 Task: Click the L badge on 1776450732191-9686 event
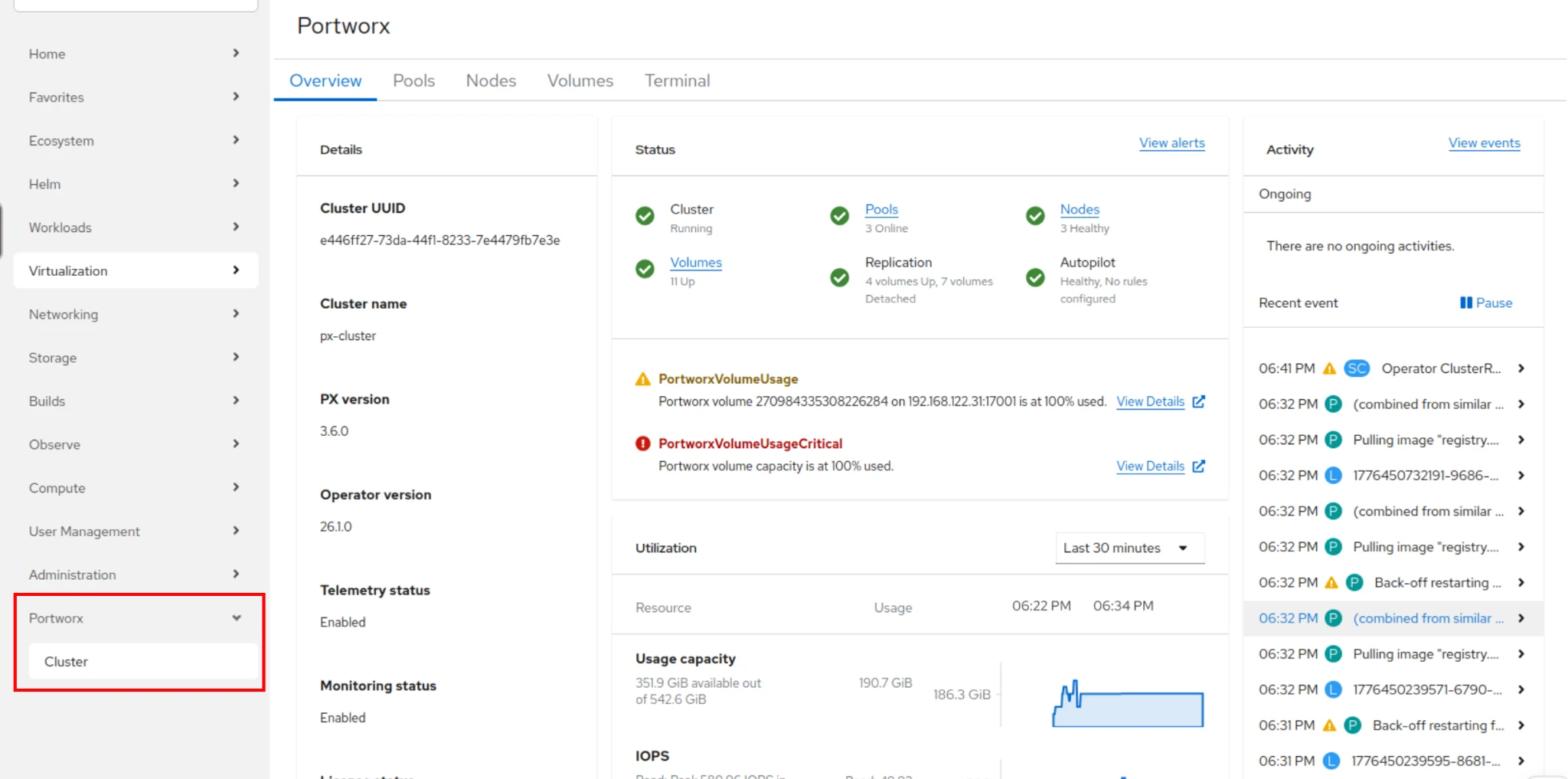[x=1333, y=476]
